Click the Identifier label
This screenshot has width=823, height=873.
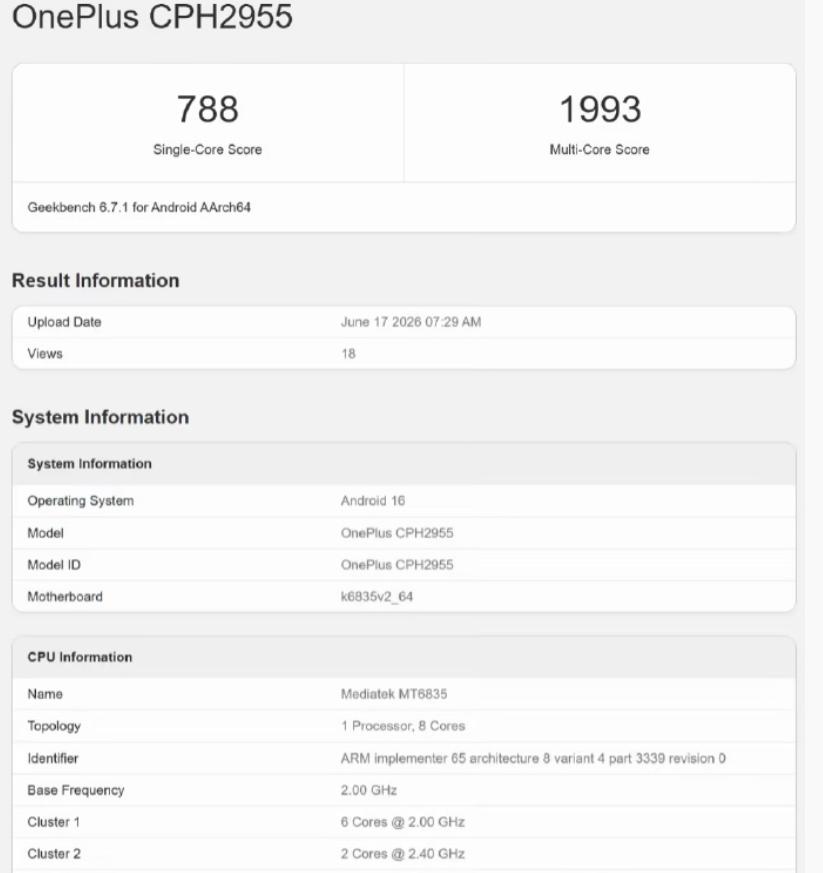[x=53, y=758]
